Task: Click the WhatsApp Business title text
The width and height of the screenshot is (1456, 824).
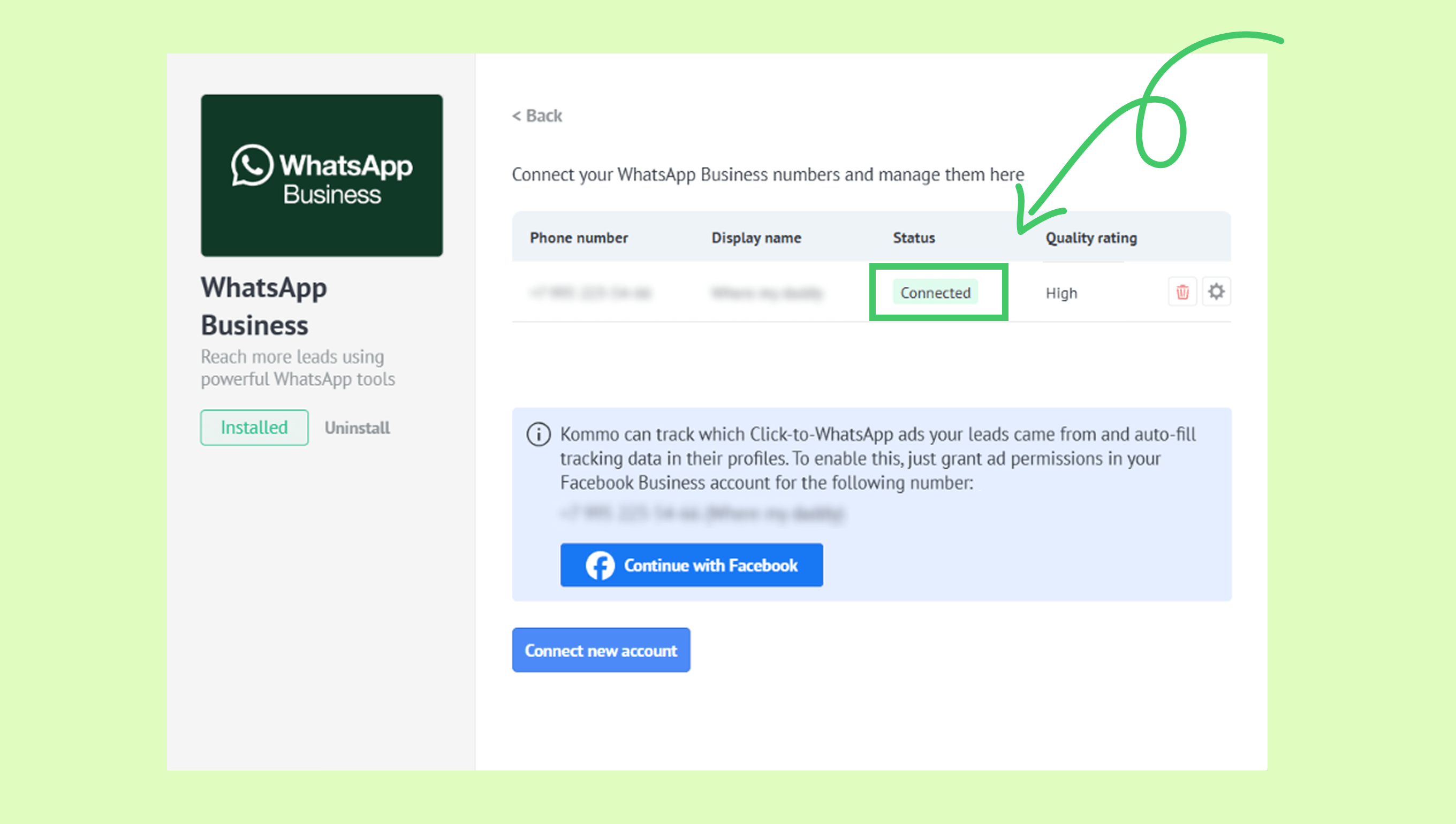Action: [264, 306]
